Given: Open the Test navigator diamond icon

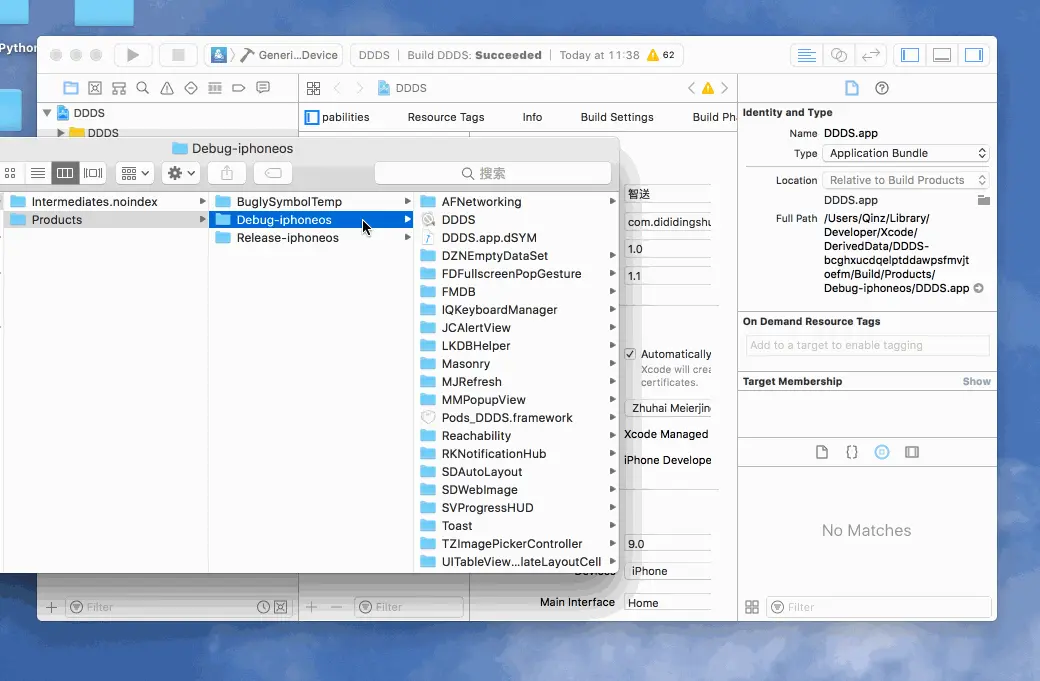Looking at the screenshot, I should tap(190, 88).
